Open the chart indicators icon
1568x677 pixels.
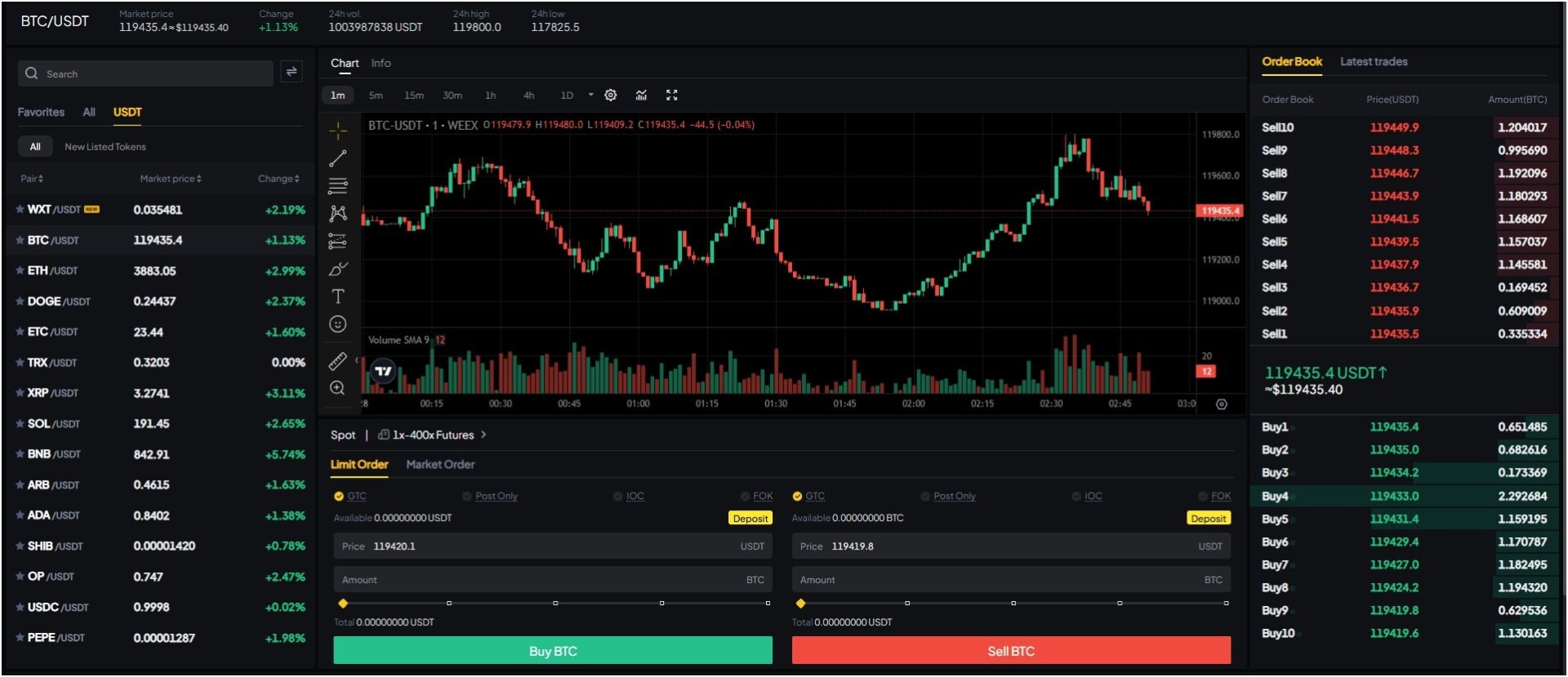(x=641, y=96)
